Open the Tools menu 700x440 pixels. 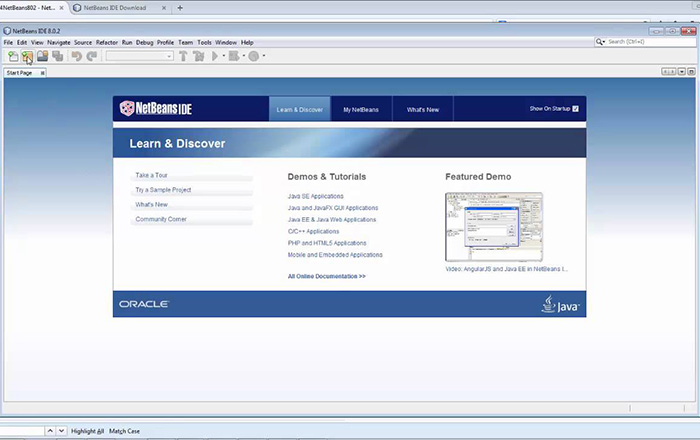point(204,42)
